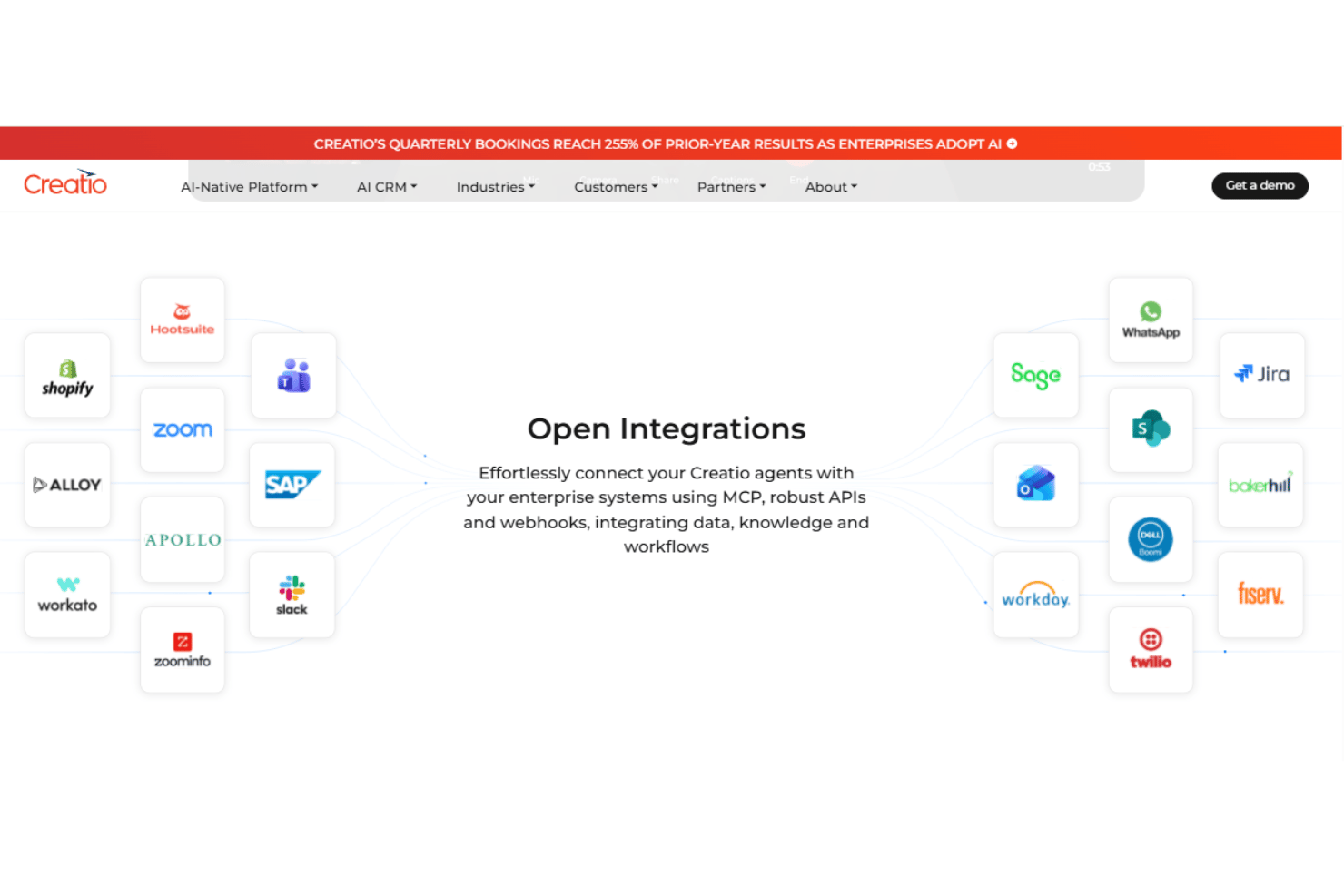Click the Slack integration tile
This screenshot has width=1344, height=896.
292,595
